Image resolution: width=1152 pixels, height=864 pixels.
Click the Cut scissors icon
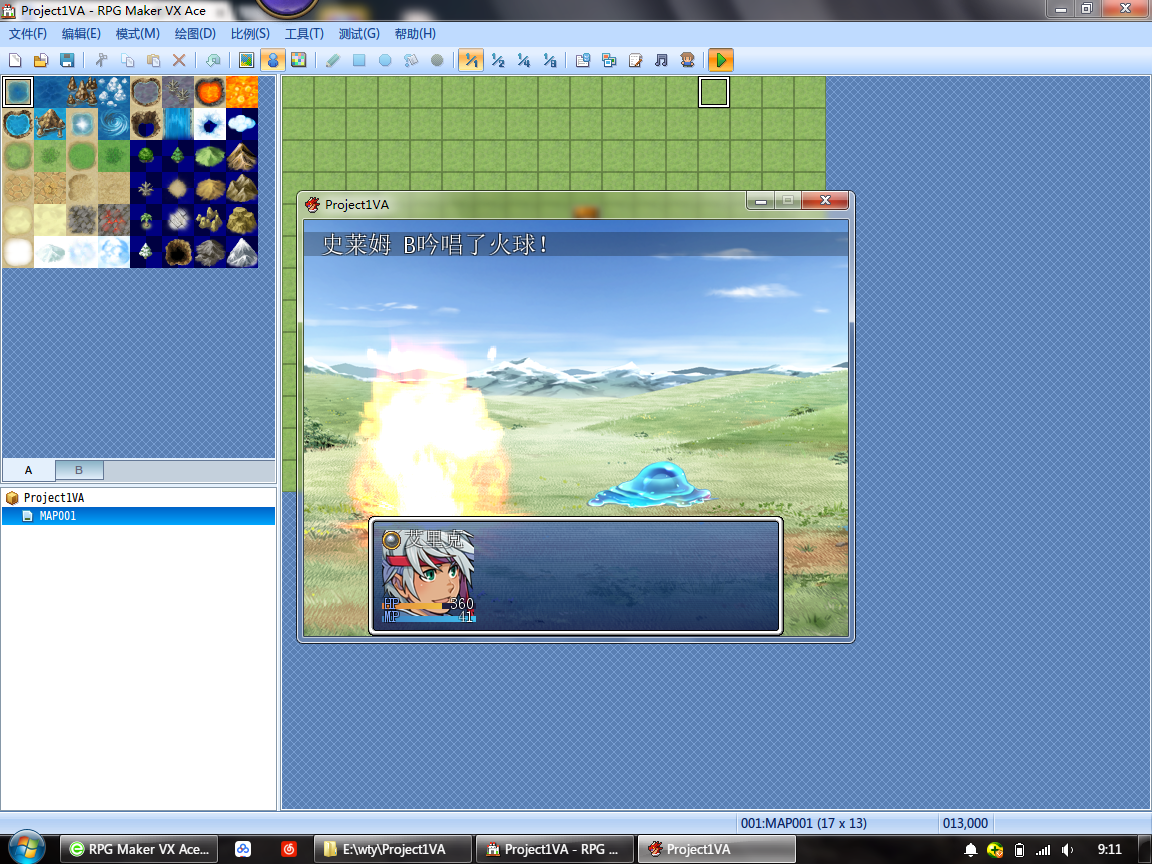click(101, 60)
